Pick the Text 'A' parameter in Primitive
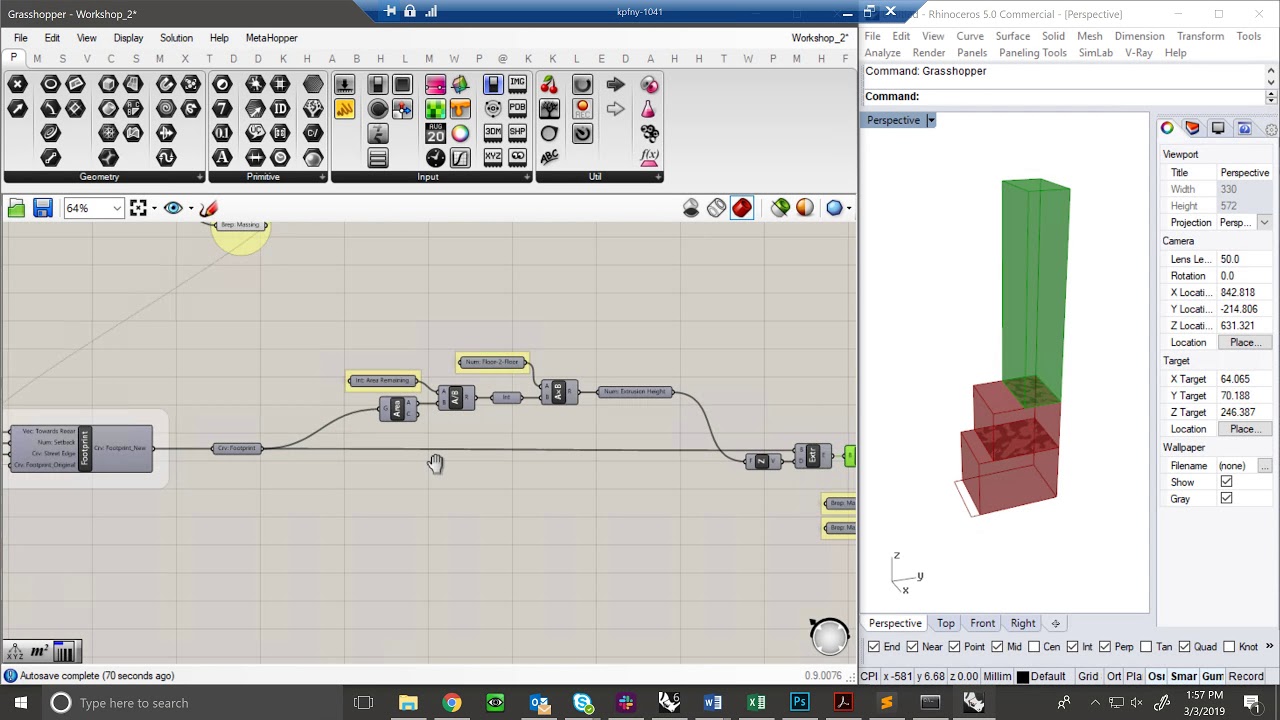The height and width of the screenshot is (720, 1280). point(222,157)
